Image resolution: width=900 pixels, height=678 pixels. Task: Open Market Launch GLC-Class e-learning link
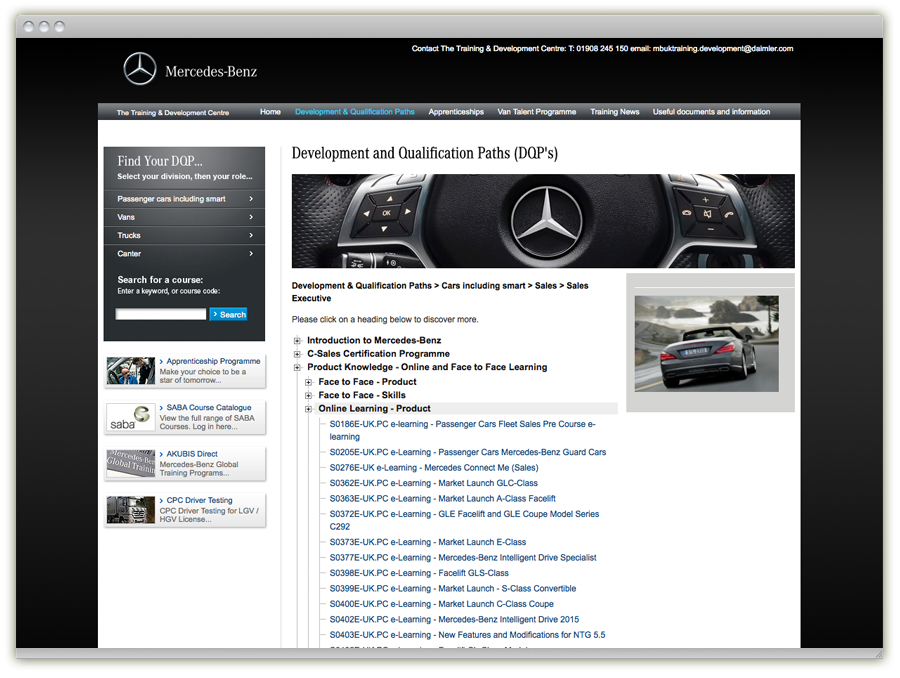pos(433,483)
